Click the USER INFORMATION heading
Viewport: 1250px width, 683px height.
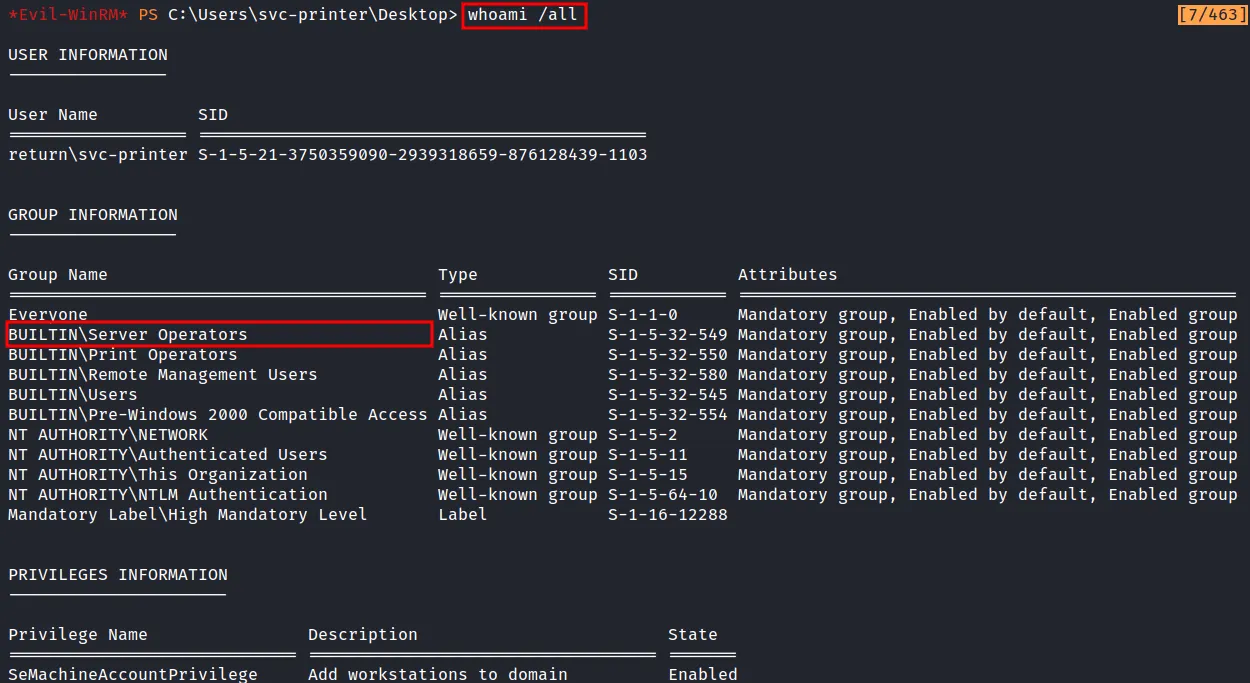pyautogui.click(x=87, y=55)
